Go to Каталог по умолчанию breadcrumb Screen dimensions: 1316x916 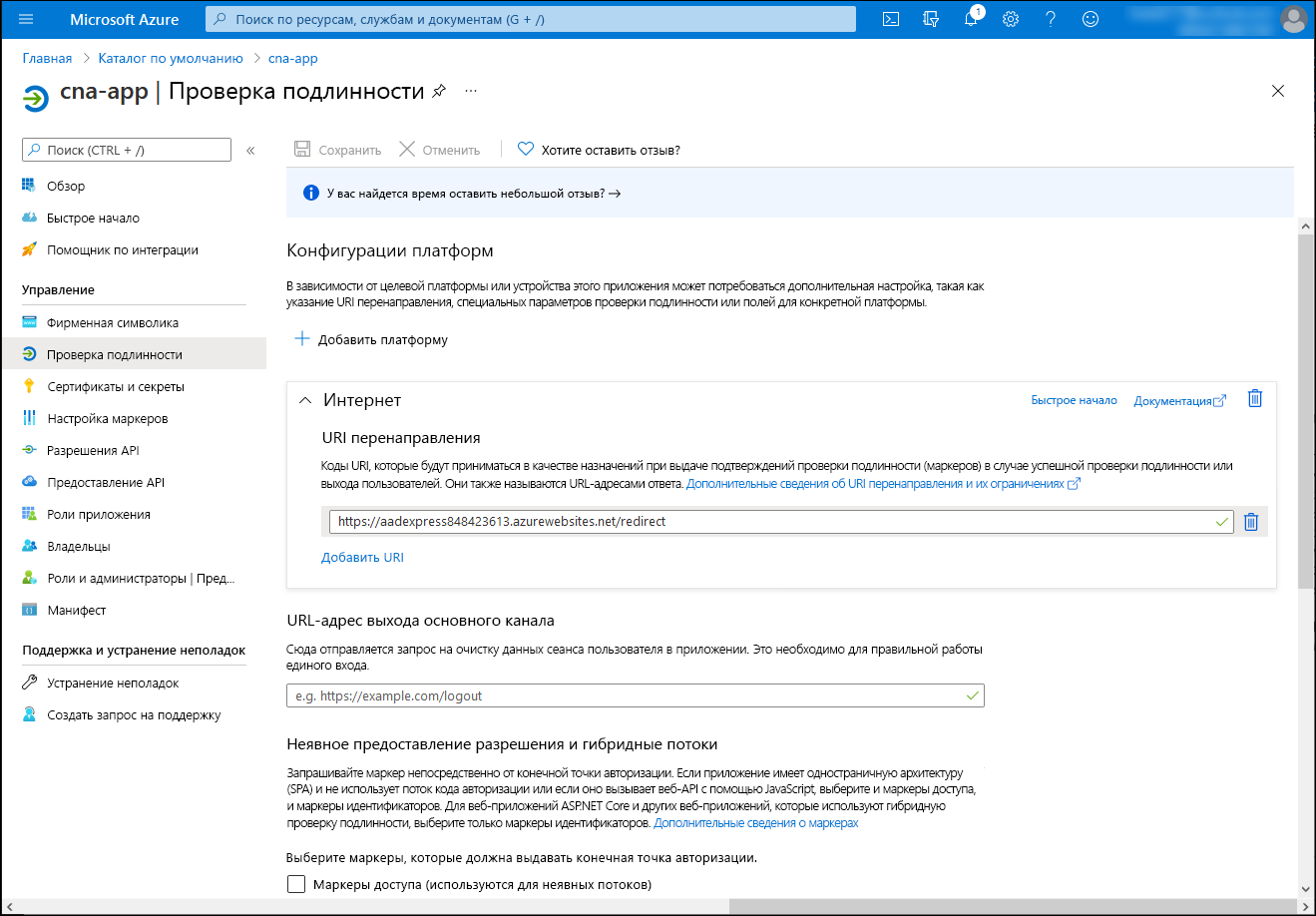(x=171, y=58)
